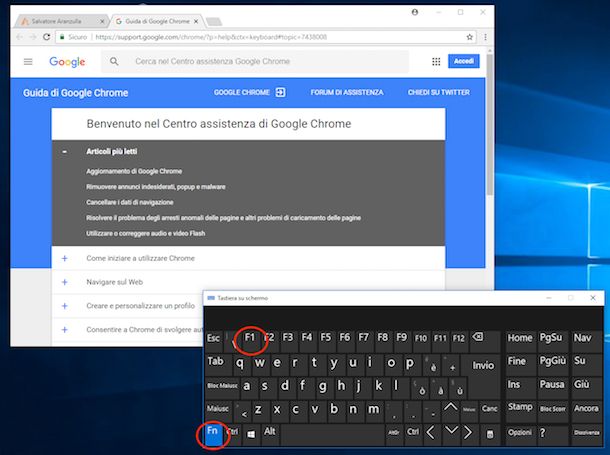Open Rimuovere annunci indesiderati, popup e malware
This screenshot has height=455, width=610.
(x=156, y=187)
